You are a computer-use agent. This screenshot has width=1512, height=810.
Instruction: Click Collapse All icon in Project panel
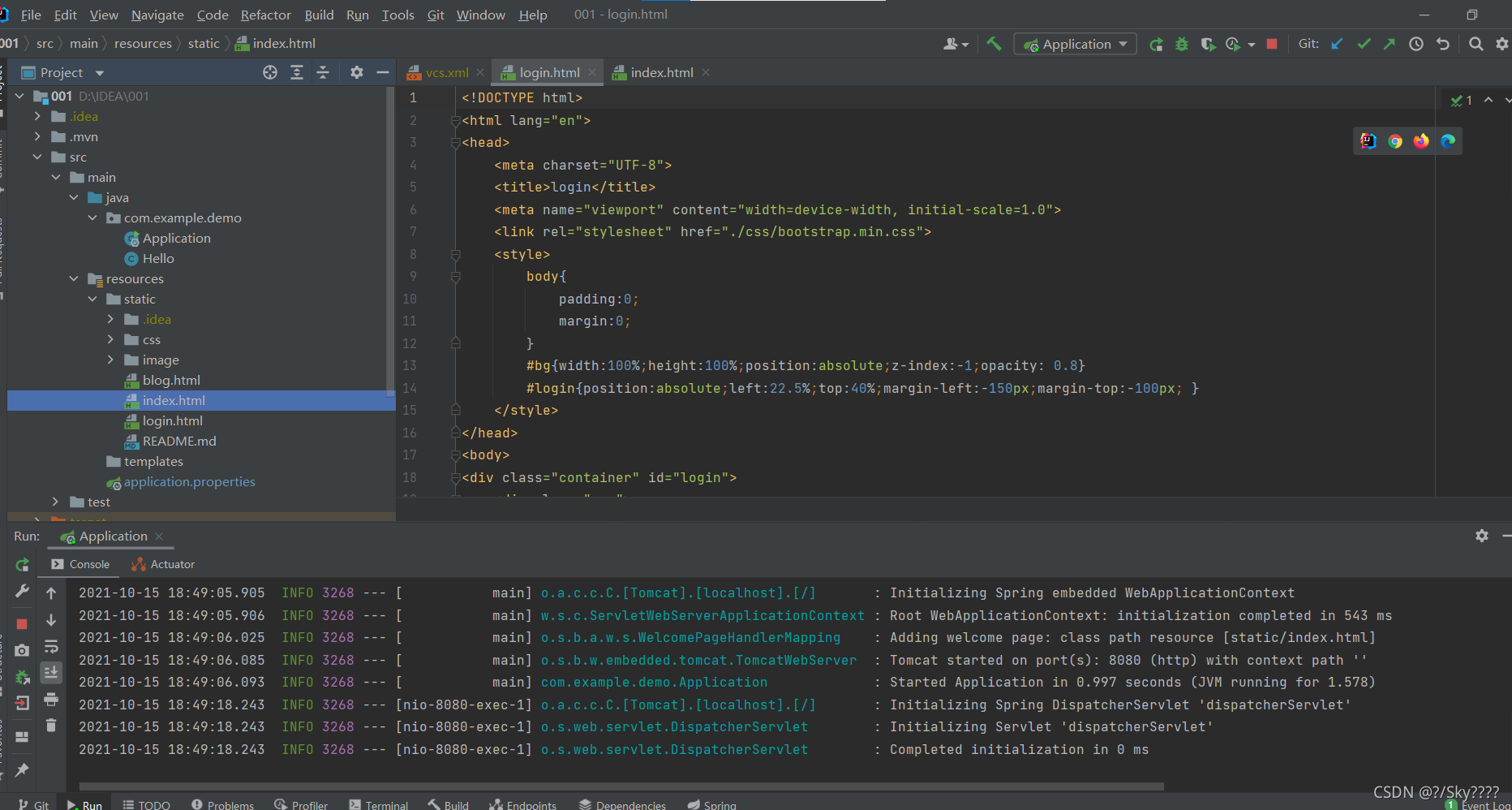tap(323, 72)
